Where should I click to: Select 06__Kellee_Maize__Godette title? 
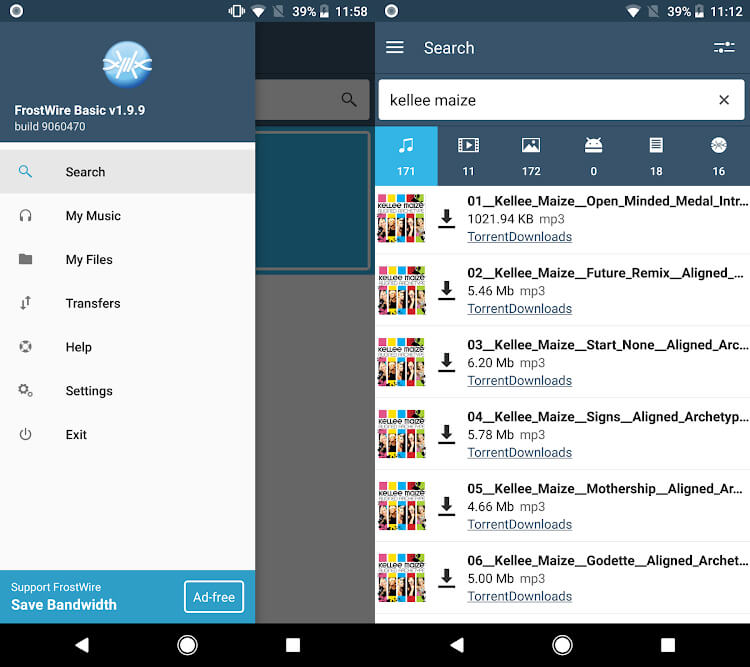click(x=607, y=560)
